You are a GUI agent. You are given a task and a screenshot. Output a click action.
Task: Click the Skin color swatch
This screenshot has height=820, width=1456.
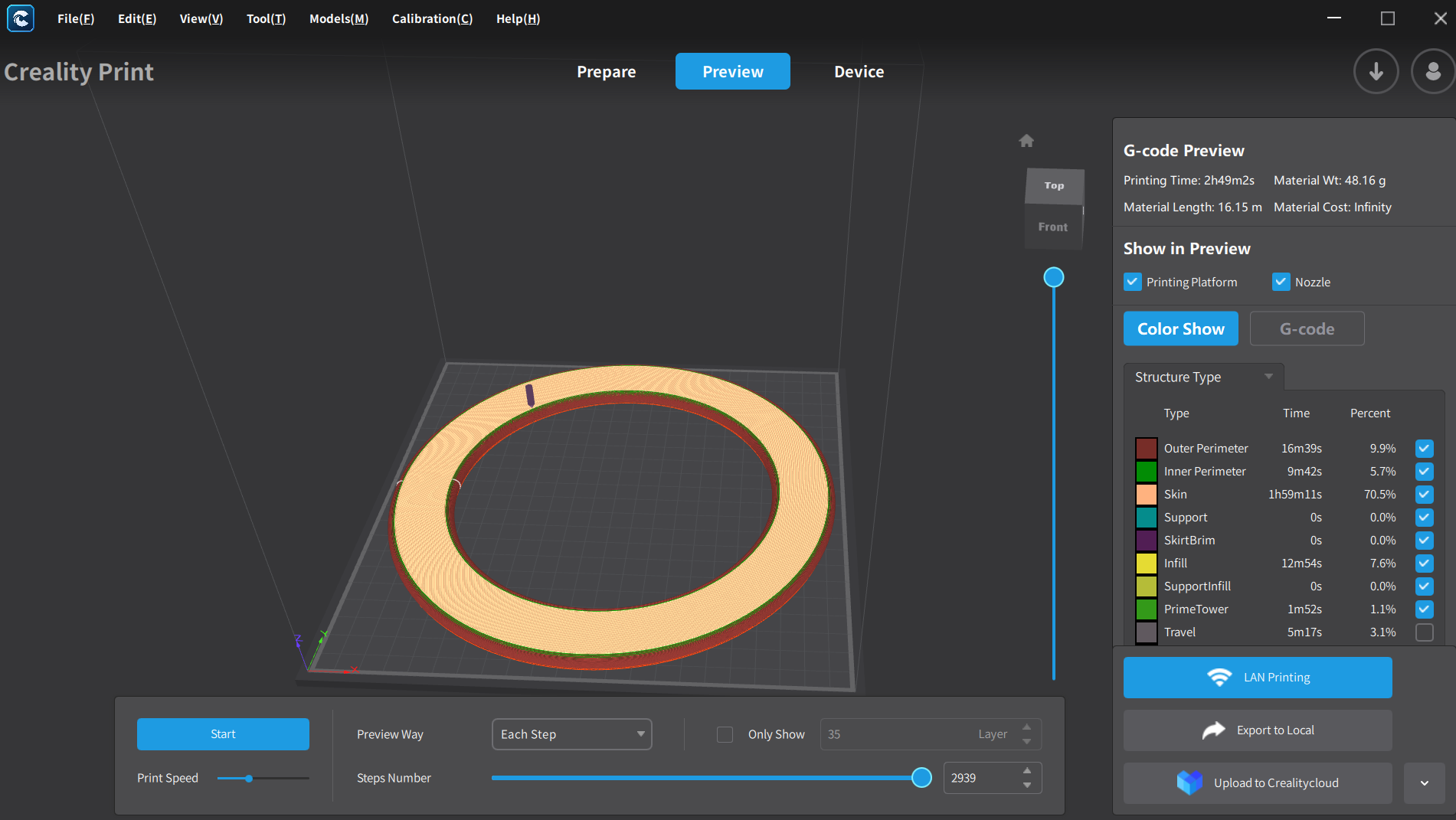coord(1147,495)
